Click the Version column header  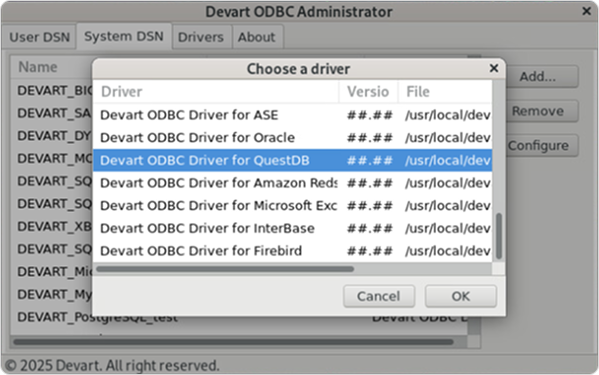368,92
